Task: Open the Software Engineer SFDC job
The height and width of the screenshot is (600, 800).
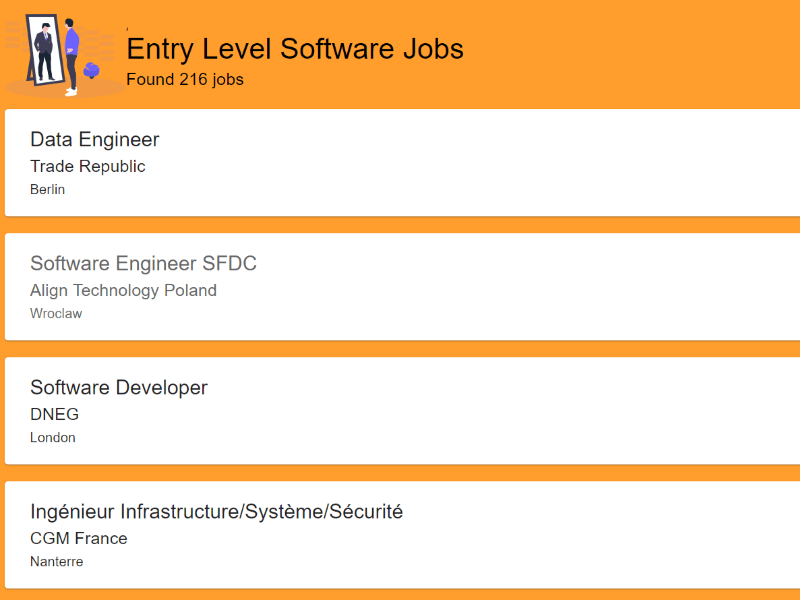Action: pos(143,264)
